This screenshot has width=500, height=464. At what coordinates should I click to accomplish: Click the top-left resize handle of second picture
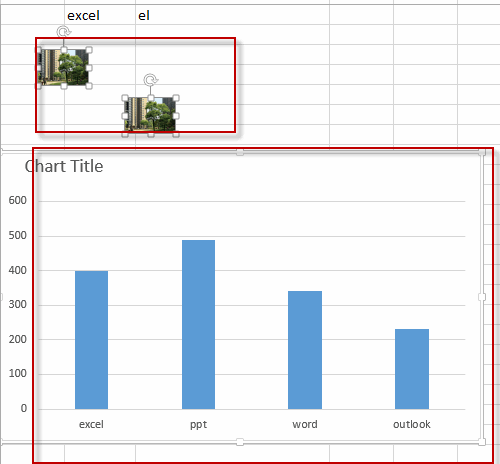click(125, 98)
